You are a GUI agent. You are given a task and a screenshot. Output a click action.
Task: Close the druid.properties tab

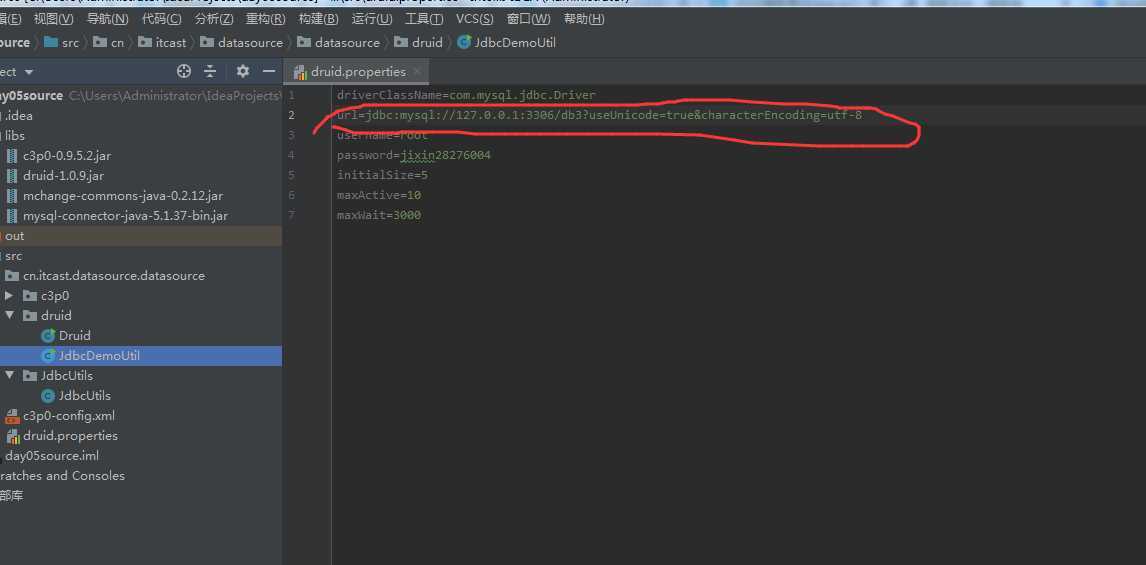(417, 72)
